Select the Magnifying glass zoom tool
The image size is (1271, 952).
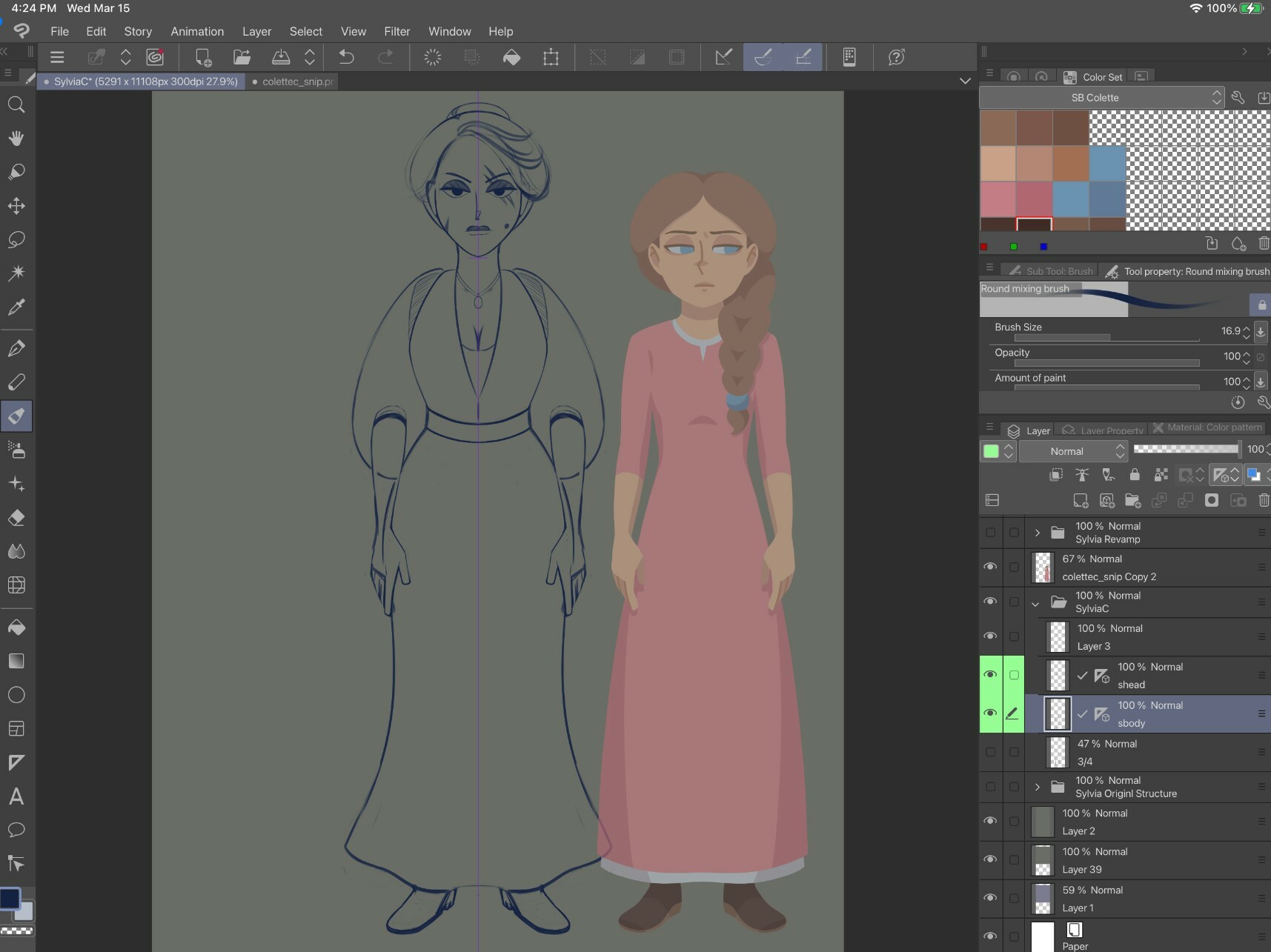point(16,104)
